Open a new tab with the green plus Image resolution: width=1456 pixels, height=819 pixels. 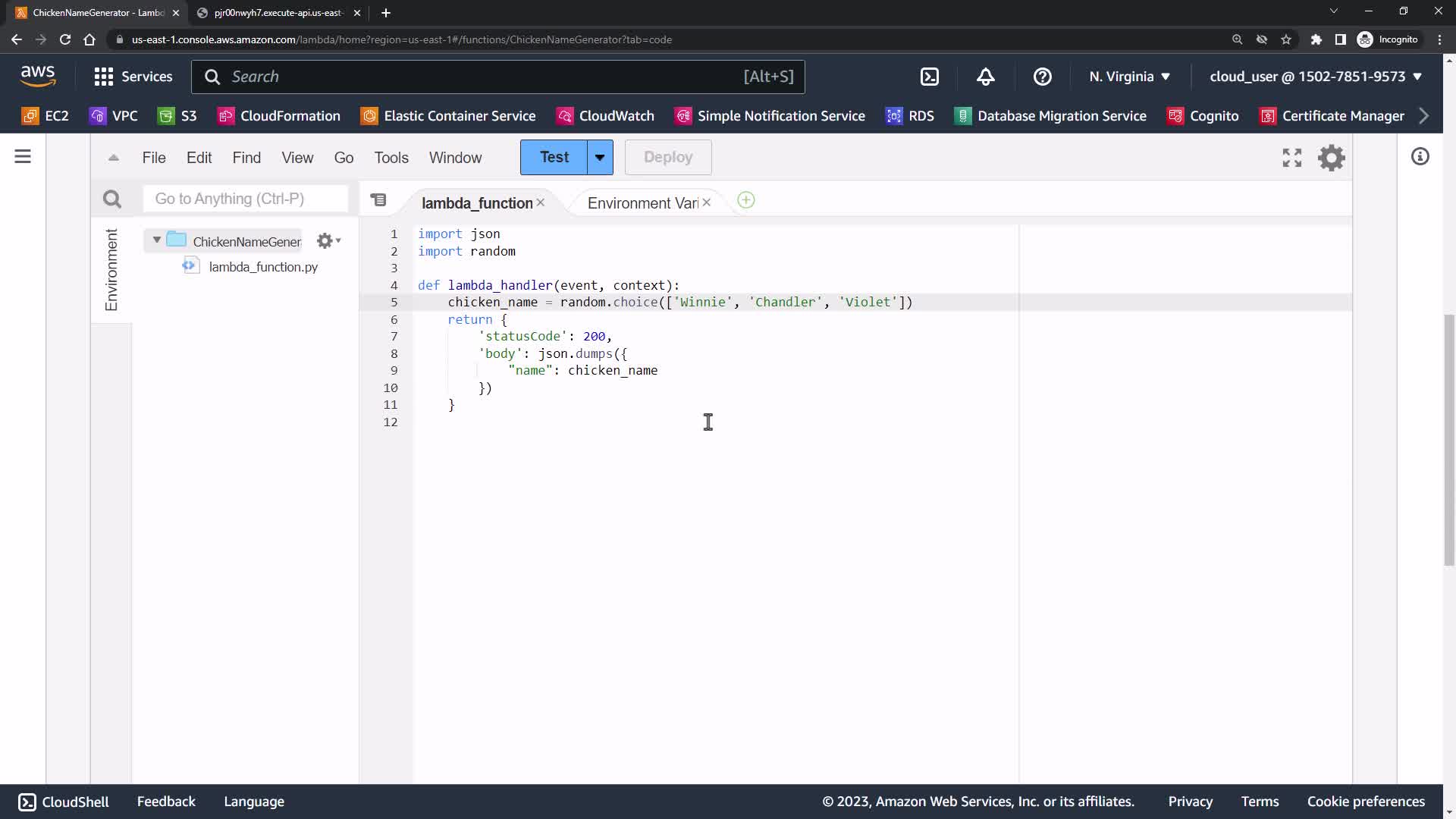pyautogui.click(x=745, y=200)
